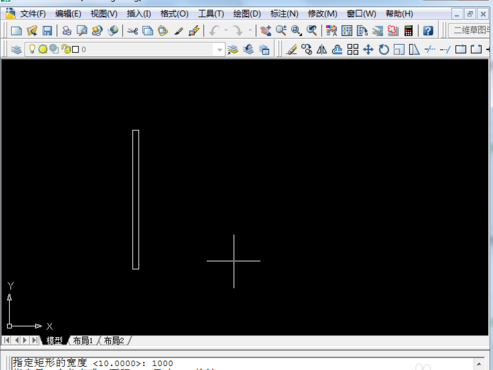Open the 视图(V) menu
Viewport: 493px width, 370px height.
[x=104, y=14]
